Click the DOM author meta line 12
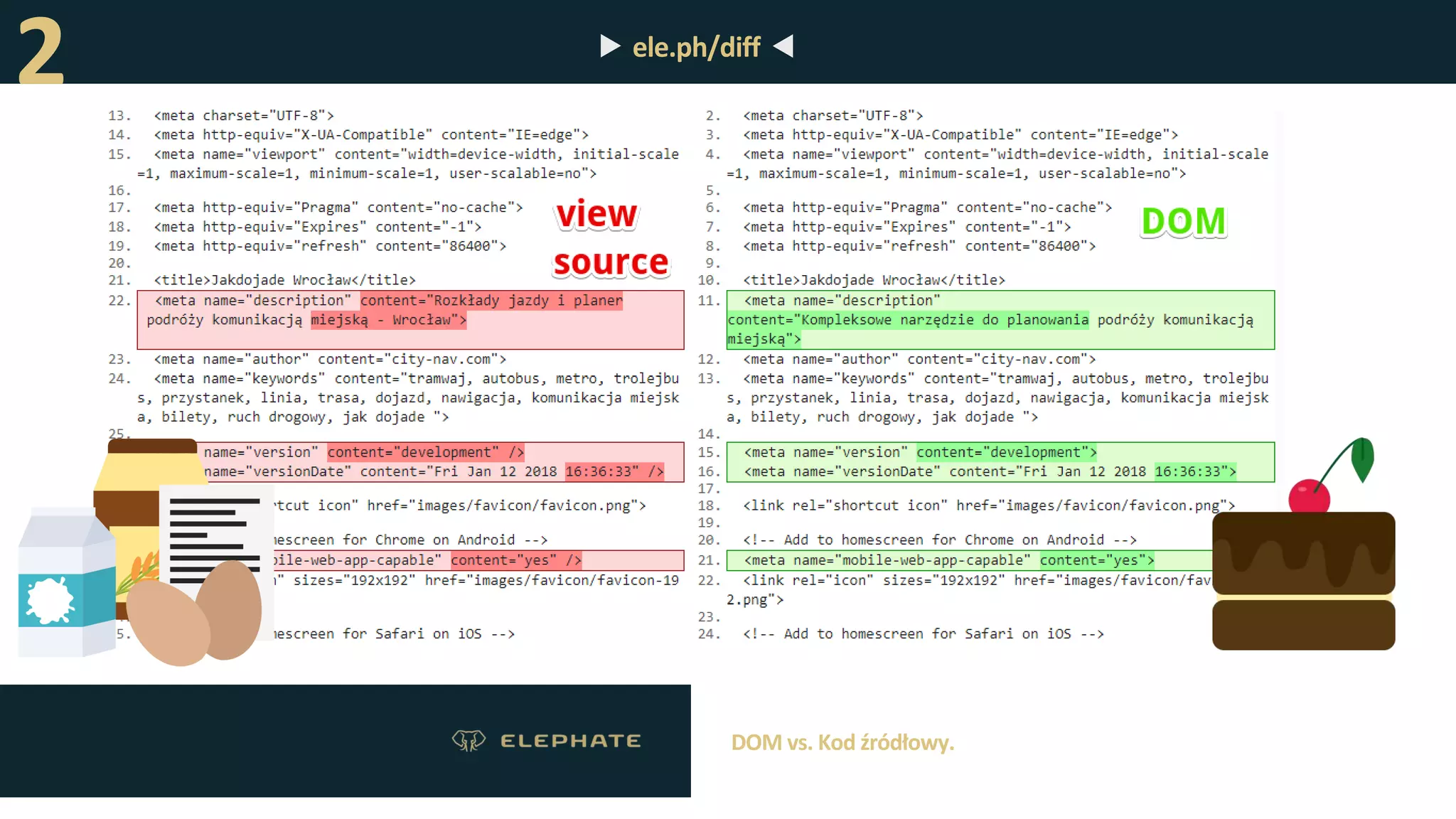Image resolution: width=1456 pixels, height=819 pixels. pyautogui.click(x=919, y=359)
